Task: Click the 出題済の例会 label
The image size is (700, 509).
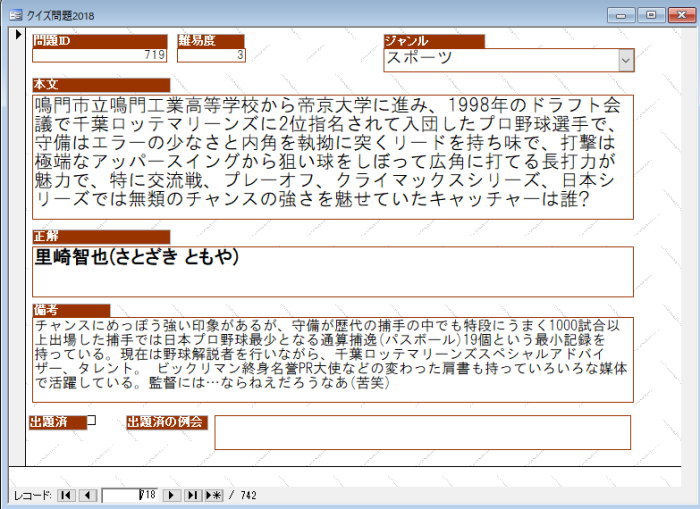Action: [x=167, y=422]
